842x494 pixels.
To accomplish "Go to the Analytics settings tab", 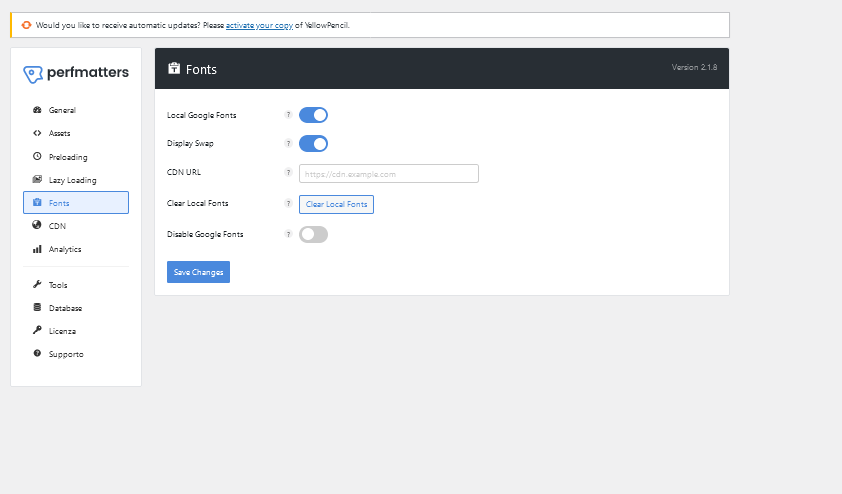I will point(76,249).
